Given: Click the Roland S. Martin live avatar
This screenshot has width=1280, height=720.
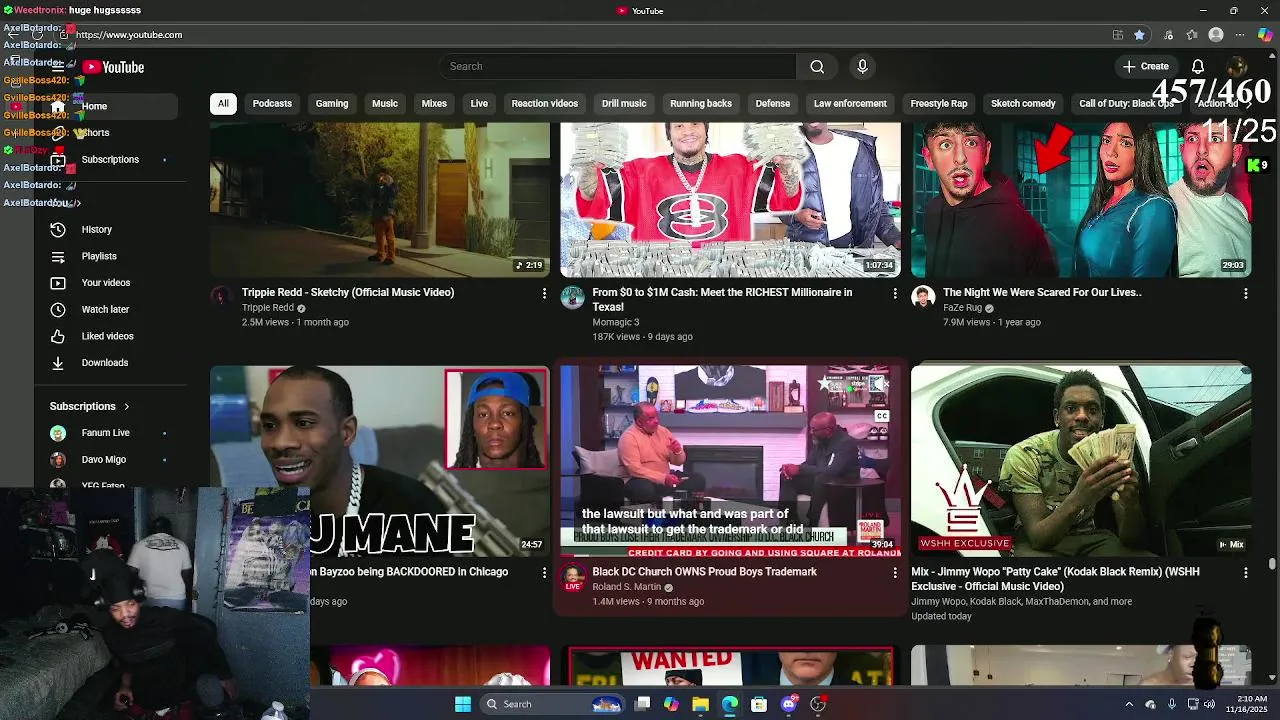Looking at the screenshot, I should point(573,576).
